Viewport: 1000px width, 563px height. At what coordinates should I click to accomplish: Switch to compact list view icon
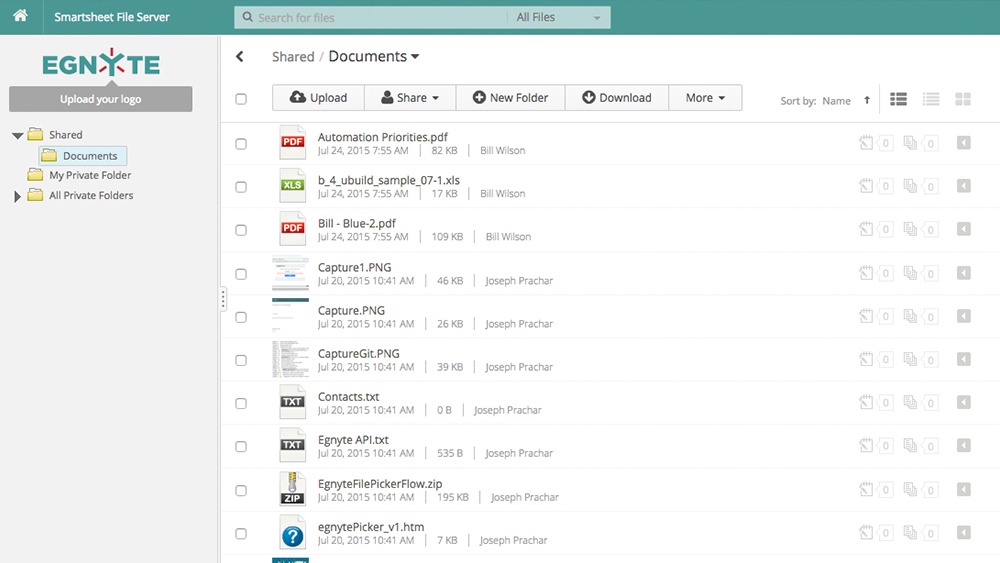coord(931,99)
